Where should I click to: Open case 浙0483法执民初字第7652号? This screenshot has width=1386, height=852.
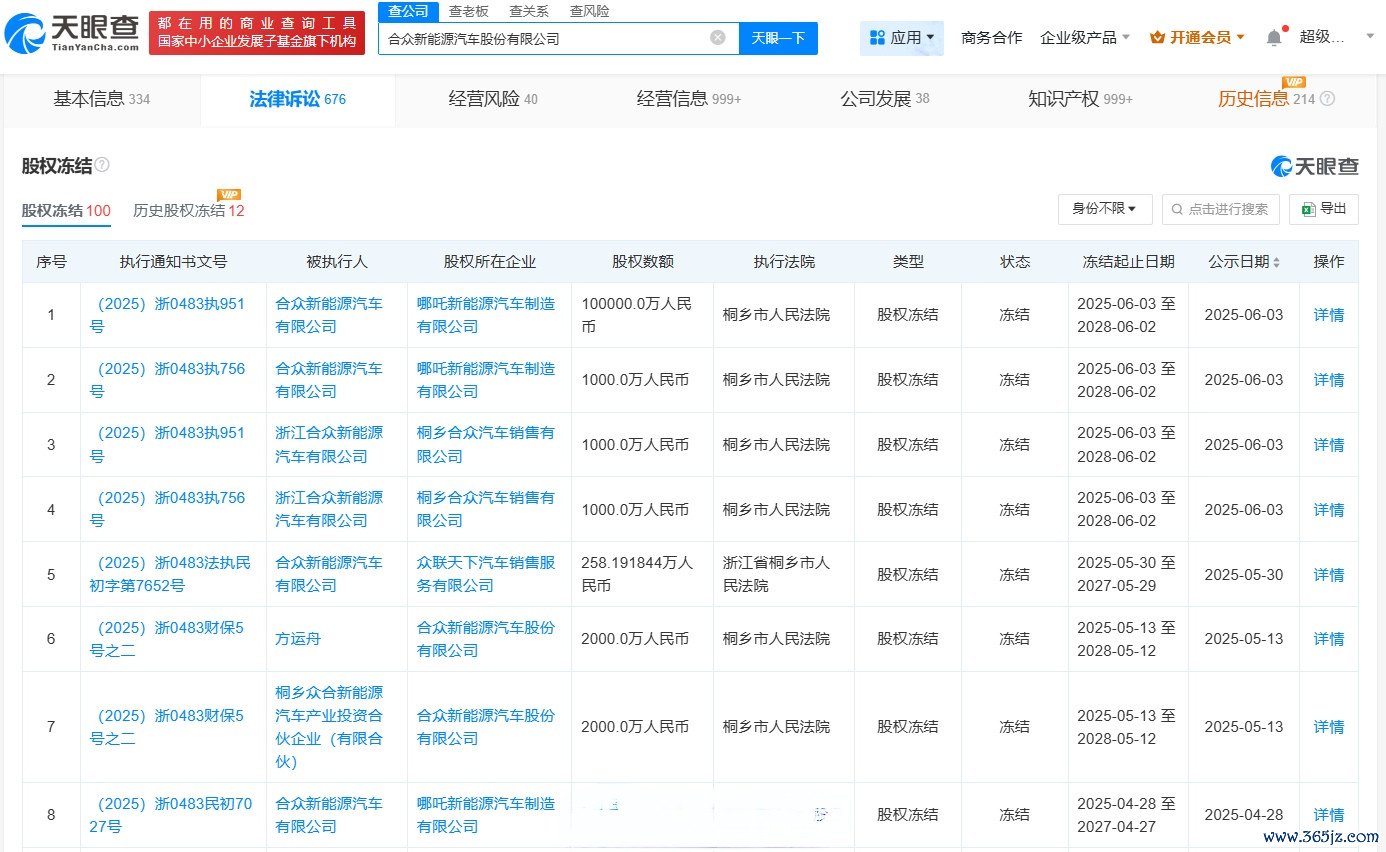coord(170,574)
